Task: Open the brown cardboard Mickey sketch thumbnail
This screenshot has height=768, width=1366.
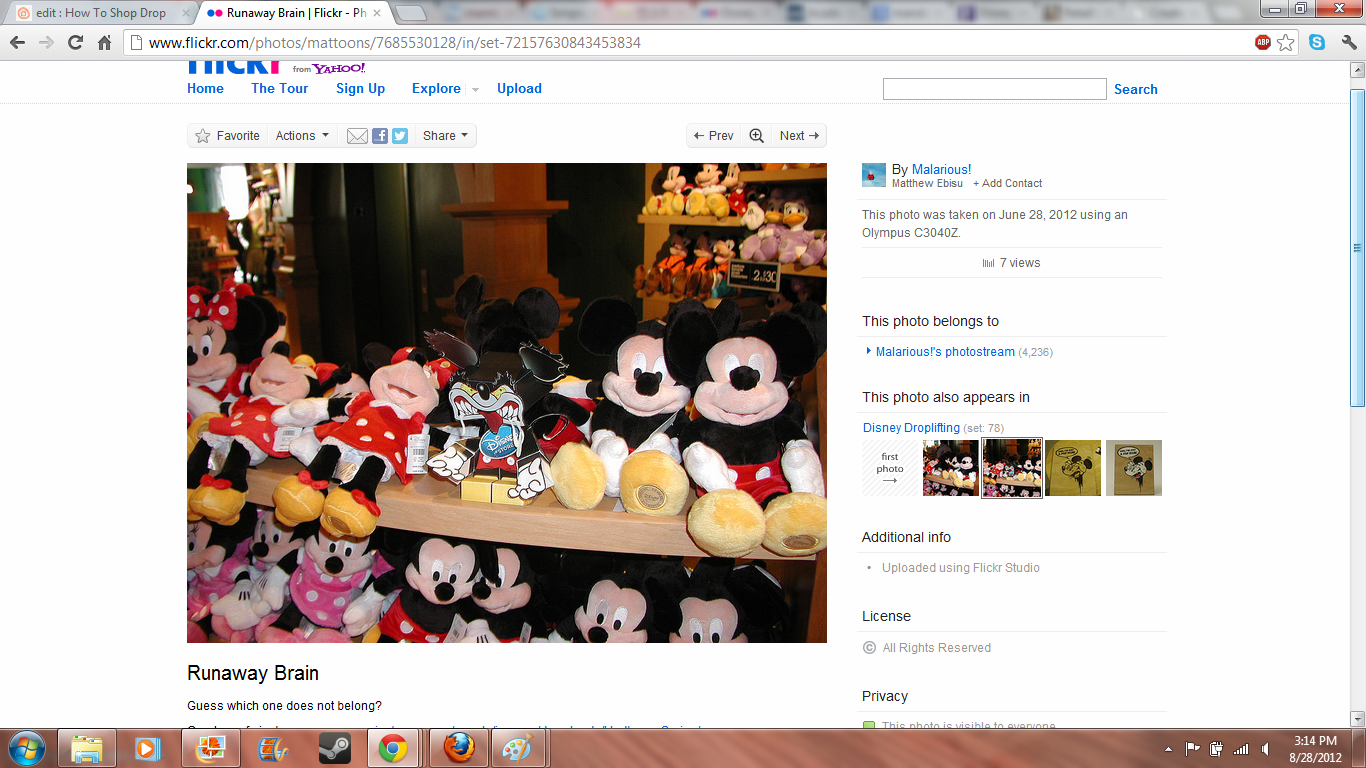Action: (x=1134, y=468)
